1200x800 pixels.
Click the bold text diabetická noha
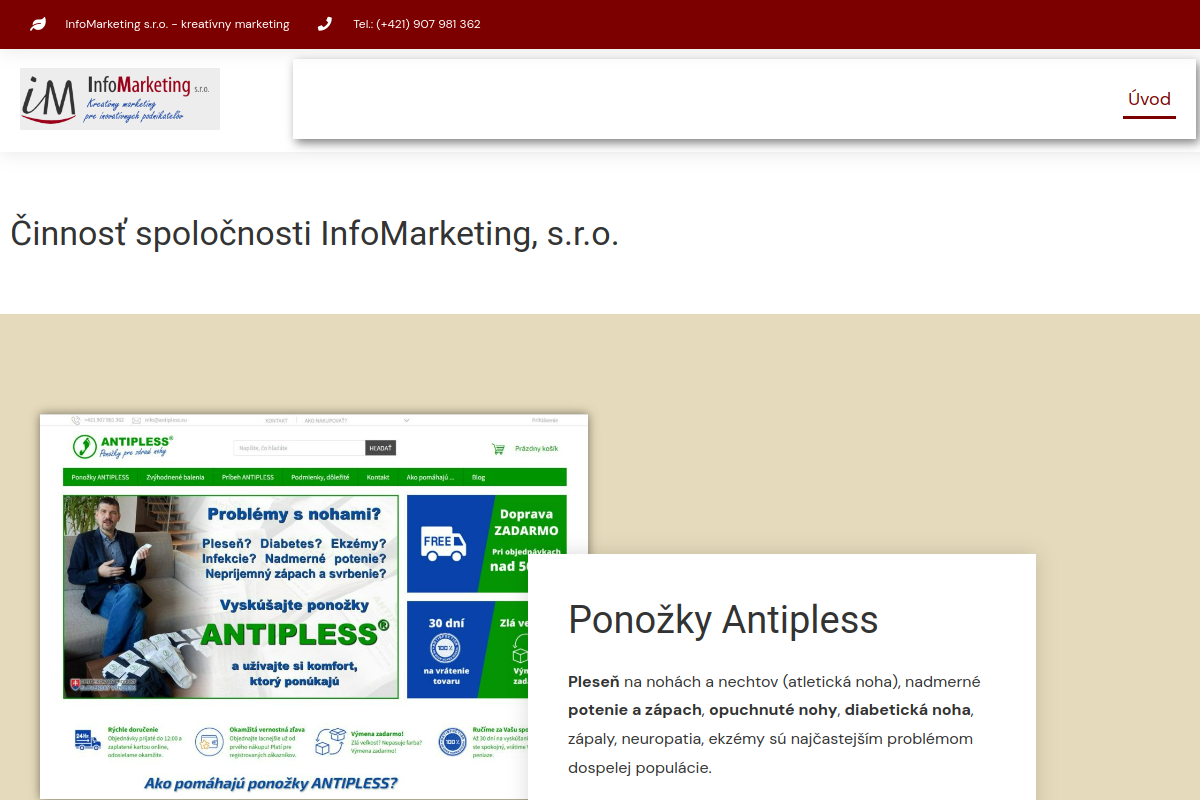click(x=907, y=710)
